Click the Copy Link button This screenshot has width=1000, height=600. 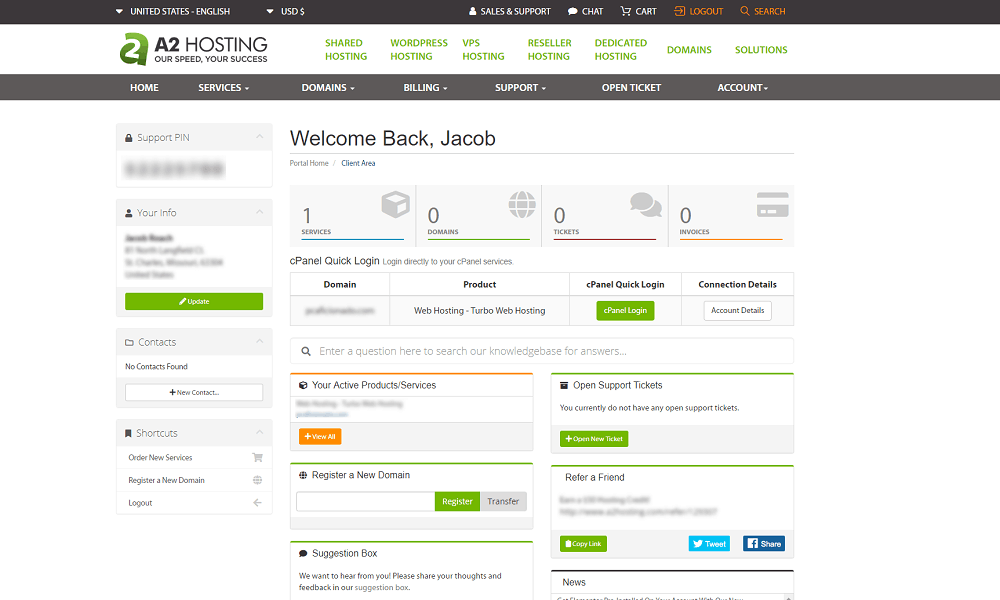583,544
